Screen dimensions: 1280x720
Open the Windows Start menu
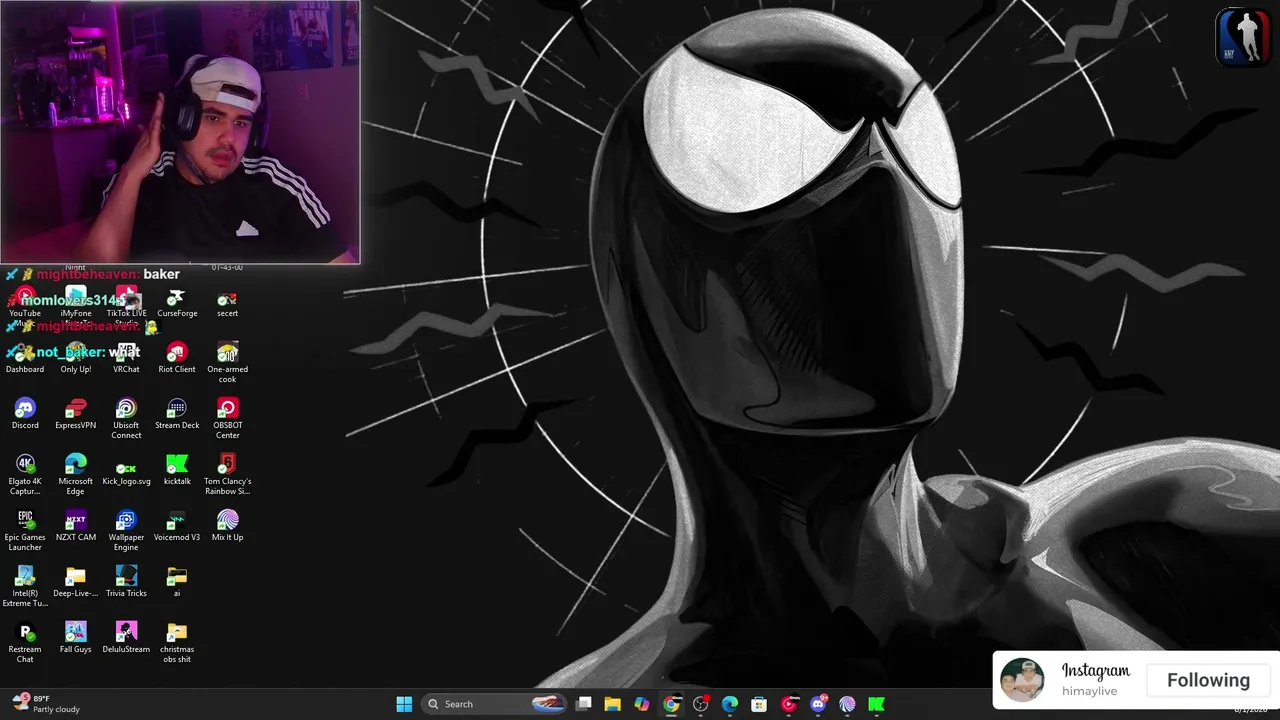(x=404, y=704)
